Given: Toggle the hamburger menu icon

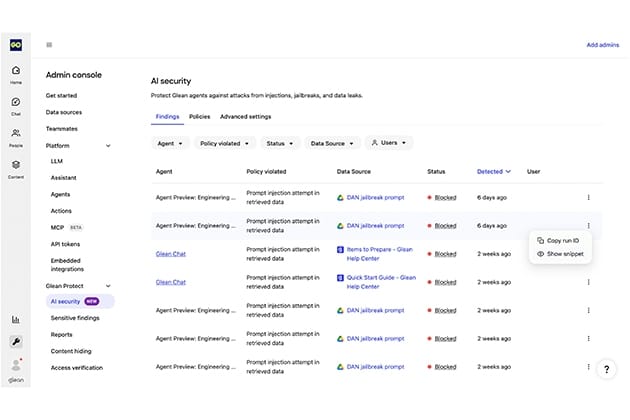Looking at the screenshot, I should [x=50, y=45].
